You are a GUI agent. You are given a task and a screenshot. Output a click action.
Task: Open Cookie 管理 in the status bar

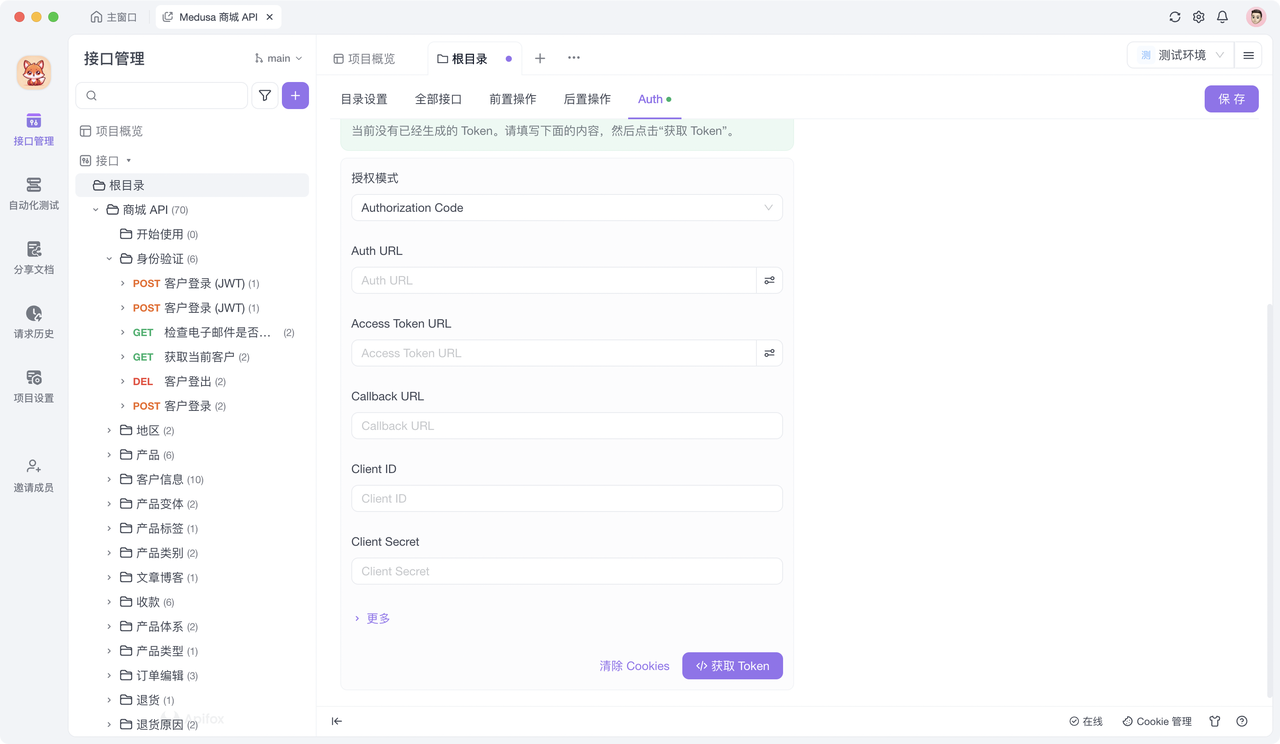pyautogui.click(x=1157, y=721)
